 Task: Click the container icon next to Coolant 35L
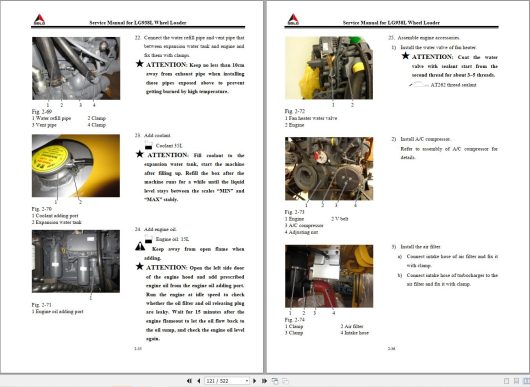click(x=148, y=145)
